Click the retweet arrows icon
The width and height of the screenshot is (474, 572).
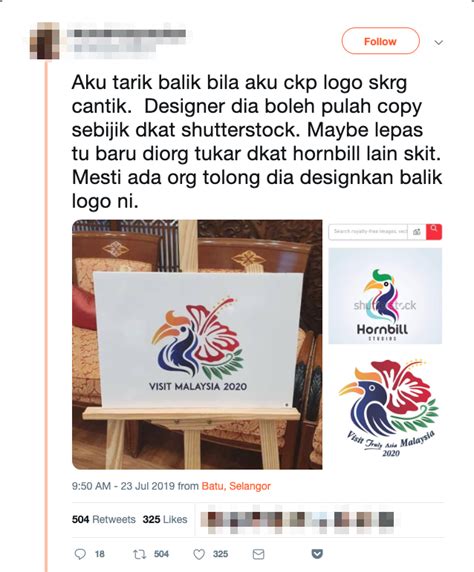click(139, 554)
